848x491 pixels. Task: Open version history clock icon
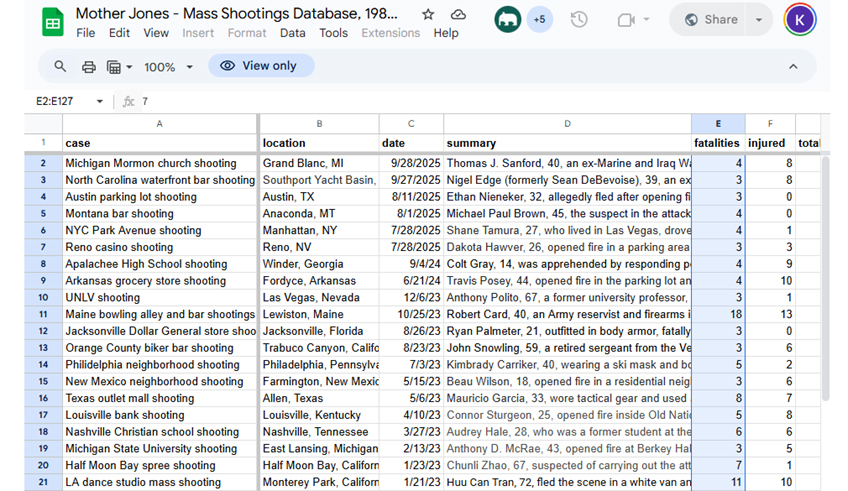(579, 20)
